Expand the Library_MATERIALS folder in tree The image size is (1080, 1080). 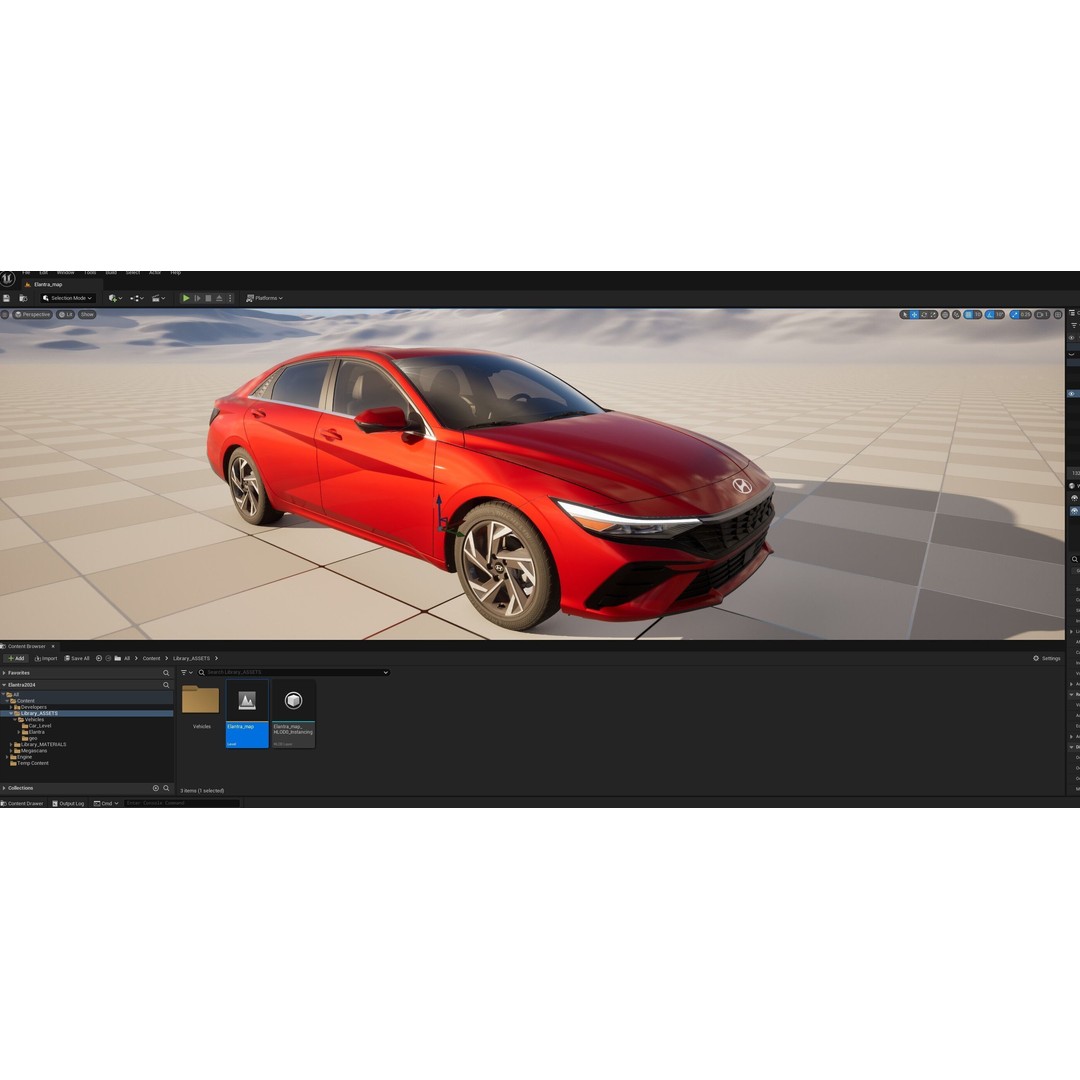(x=11, y=745)
